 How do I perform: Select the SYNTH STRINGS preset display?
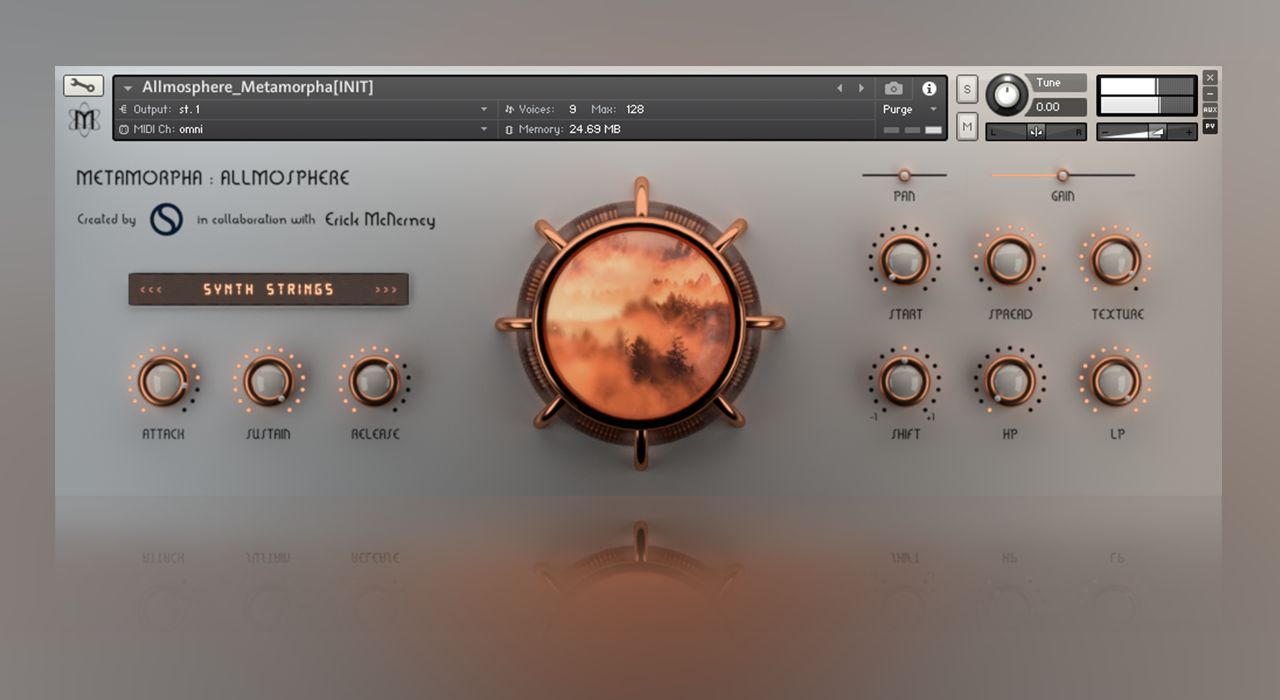268,289
